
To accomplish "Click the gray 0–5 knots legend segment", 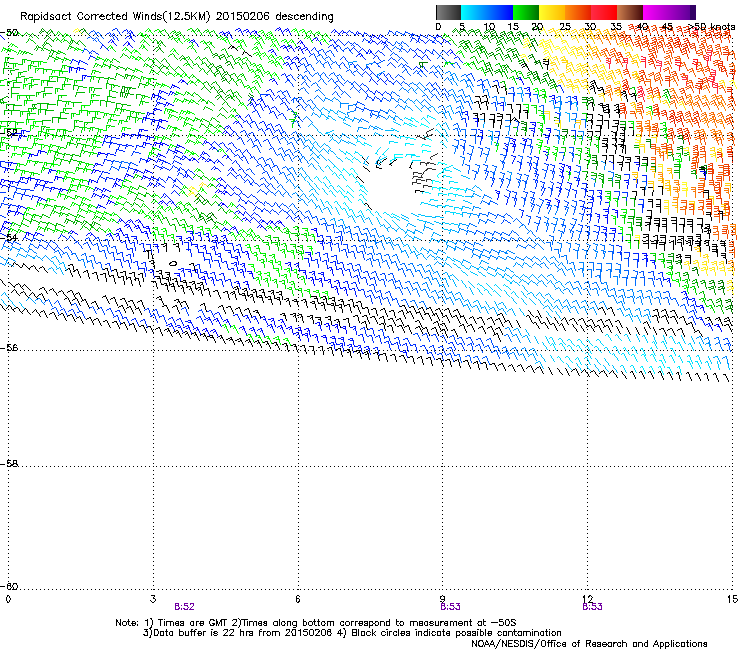I will (x=448, y=12).
